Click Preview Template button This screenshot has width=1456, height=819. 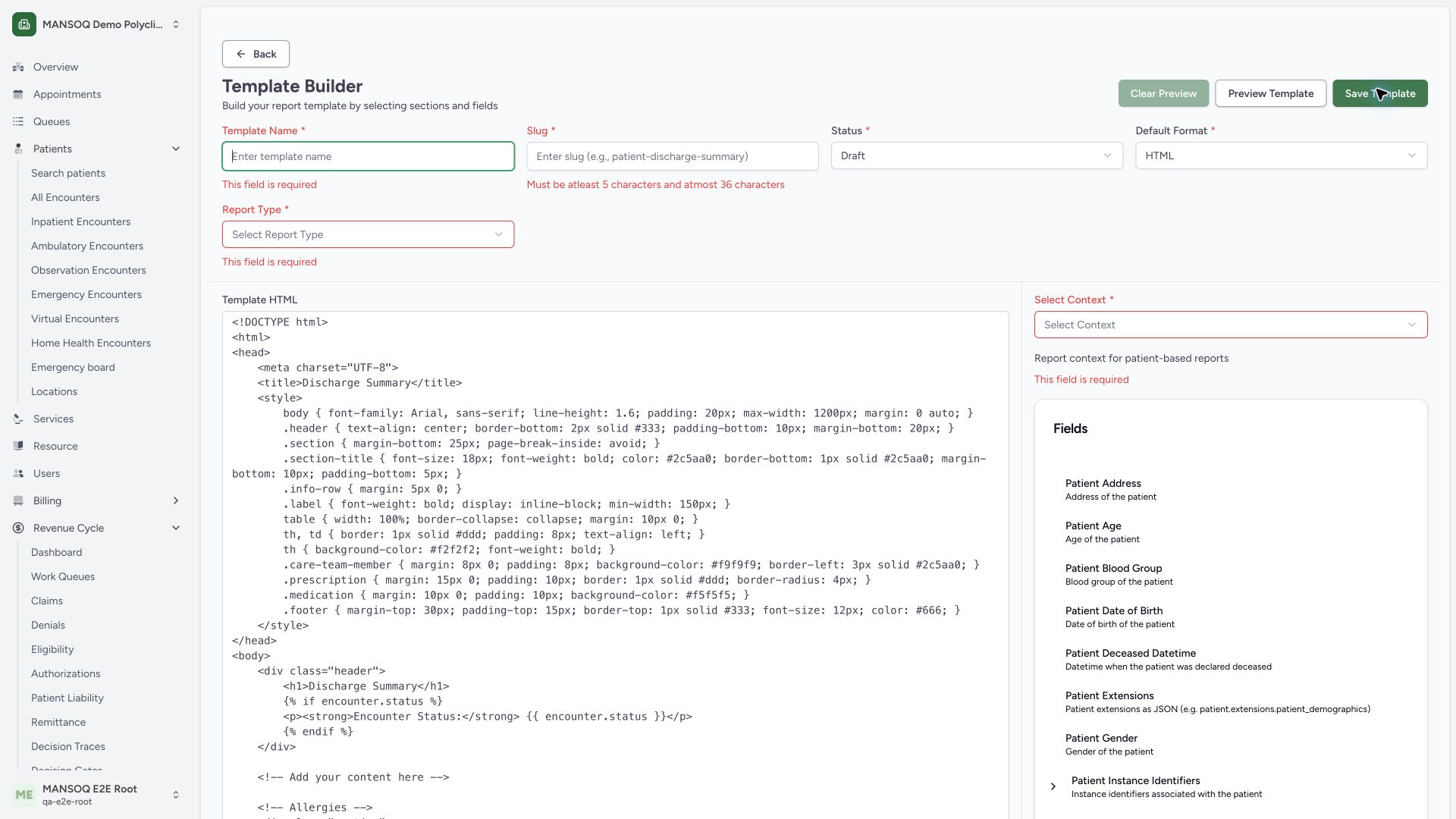(1271, 93)
